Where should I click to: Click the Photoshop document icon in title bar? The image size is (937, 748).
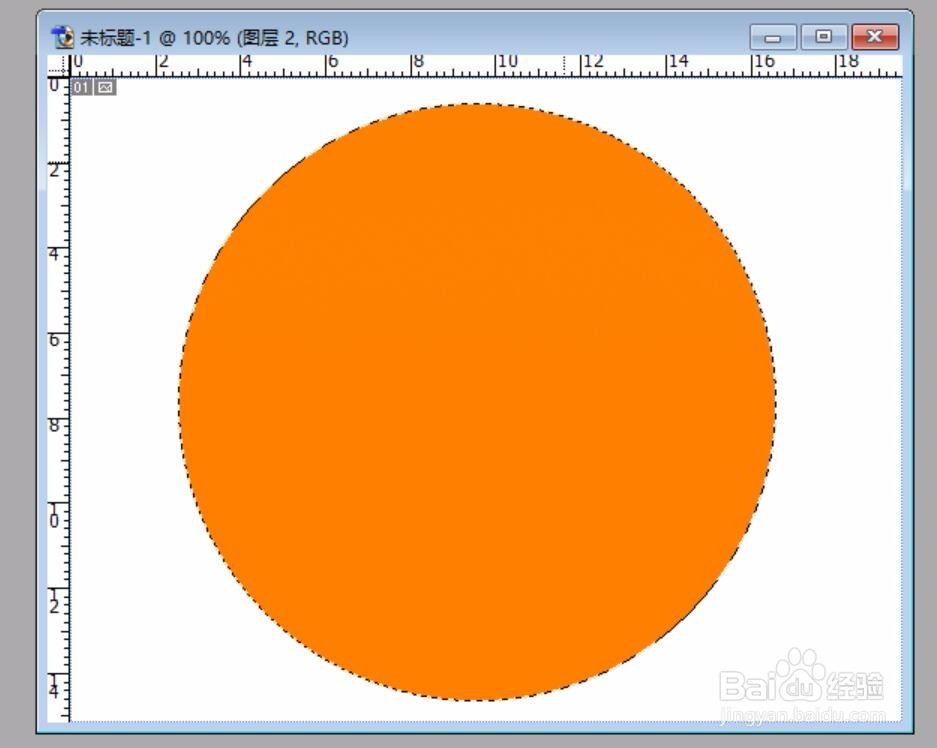pos(62,37)
